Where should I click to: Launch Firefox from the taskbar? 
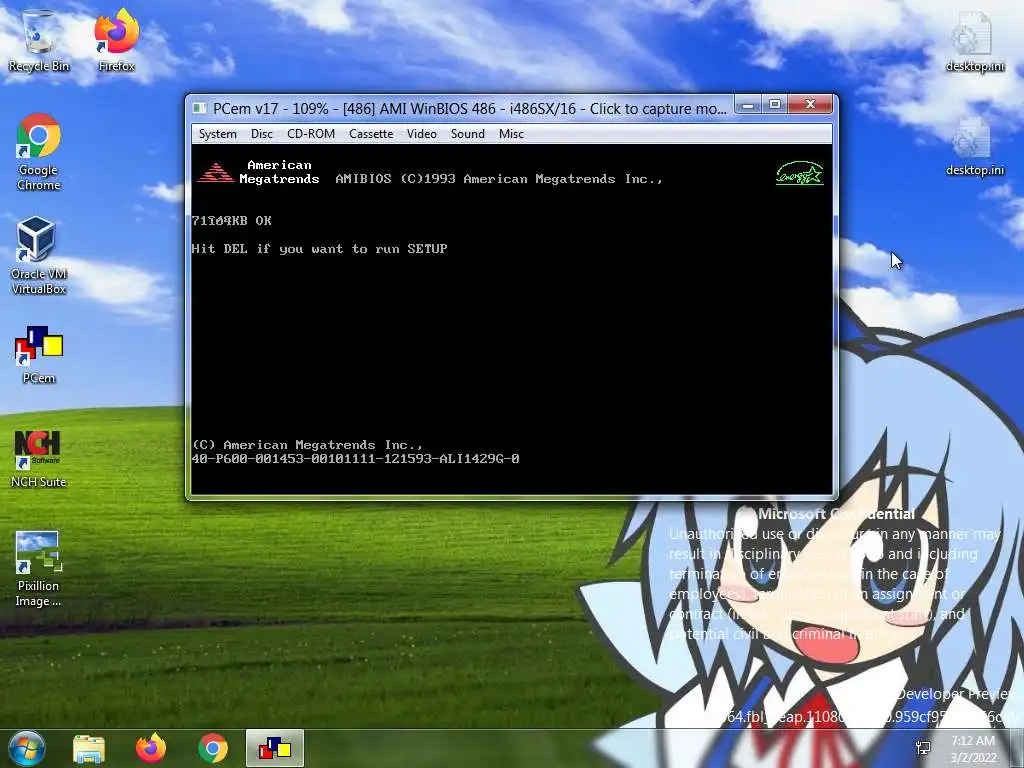pyautogui.click(x=151, y=748)
